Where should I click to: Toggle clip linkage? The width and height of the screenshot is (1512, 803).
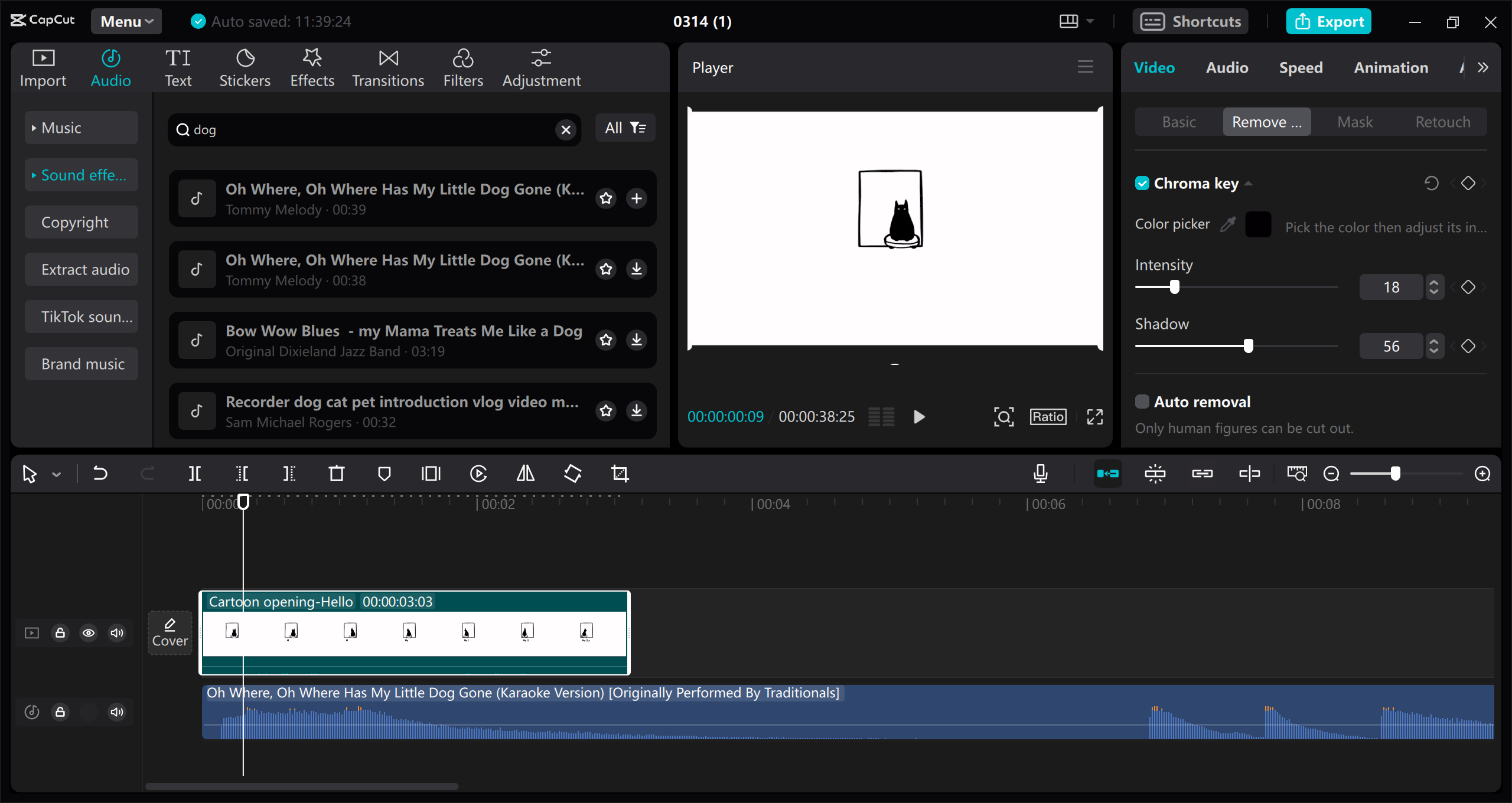tap(1203, 474)
